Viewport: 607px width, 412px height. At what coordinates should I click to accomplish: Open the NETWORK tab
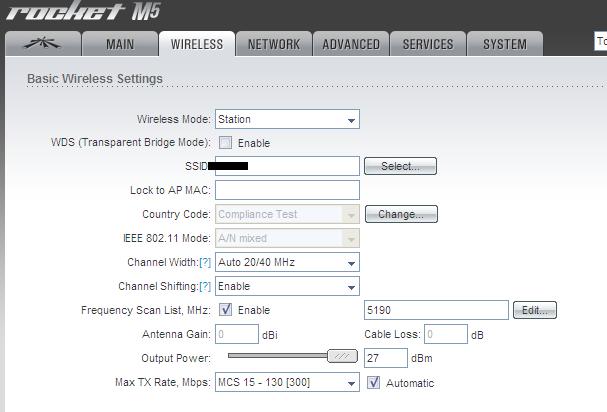click(274, 44)
